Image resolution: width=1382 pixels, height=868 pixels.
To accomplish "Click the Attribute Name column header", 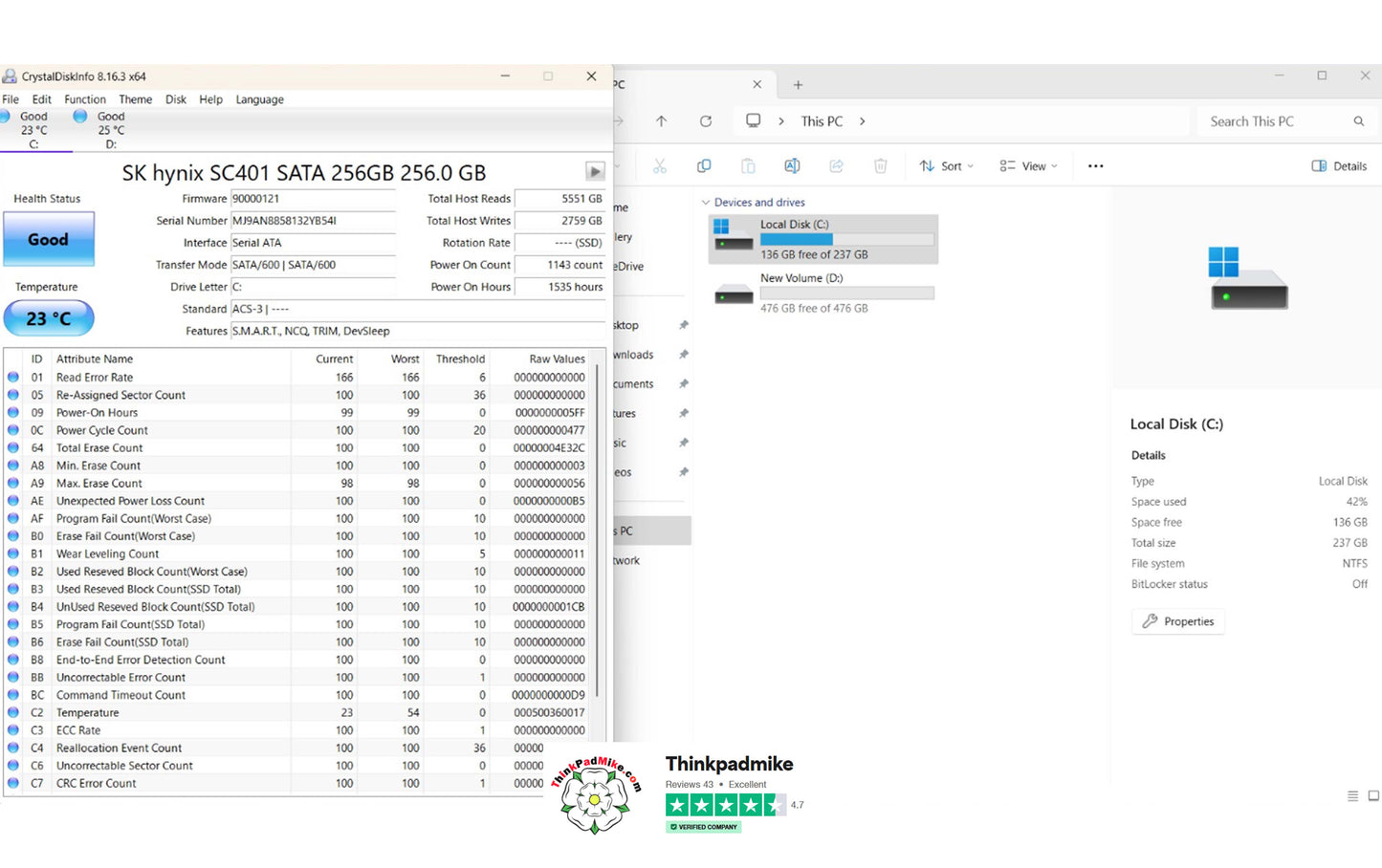I will point(95,359).
